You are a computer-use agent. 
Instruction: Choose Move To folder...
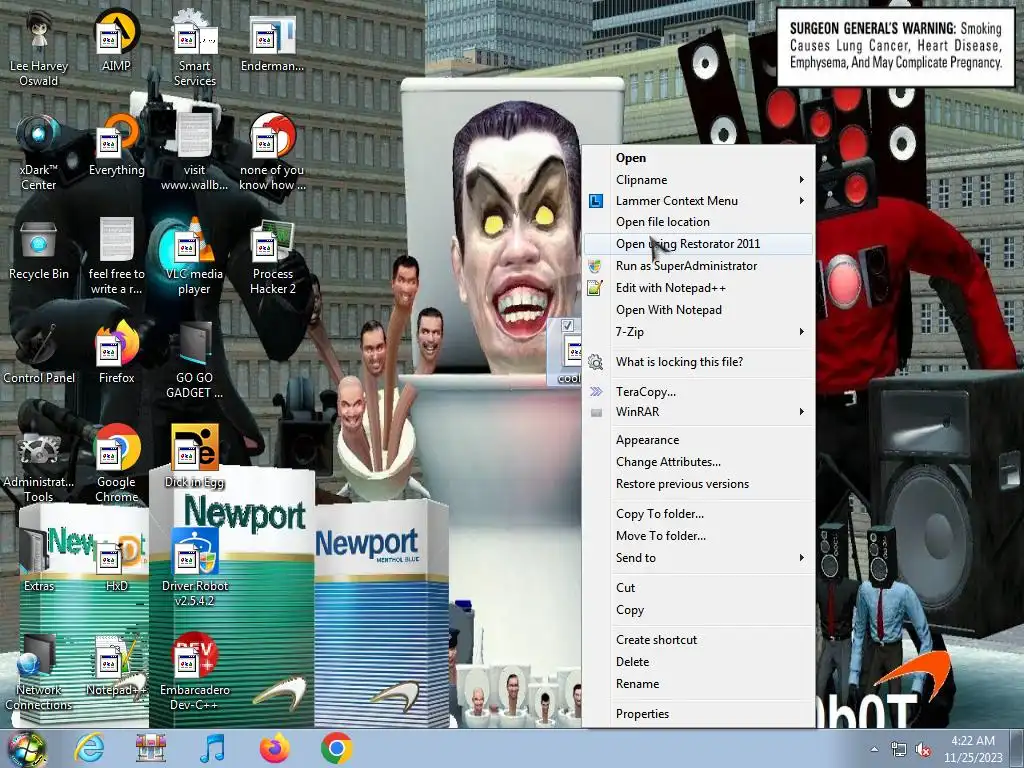point(697,536)
